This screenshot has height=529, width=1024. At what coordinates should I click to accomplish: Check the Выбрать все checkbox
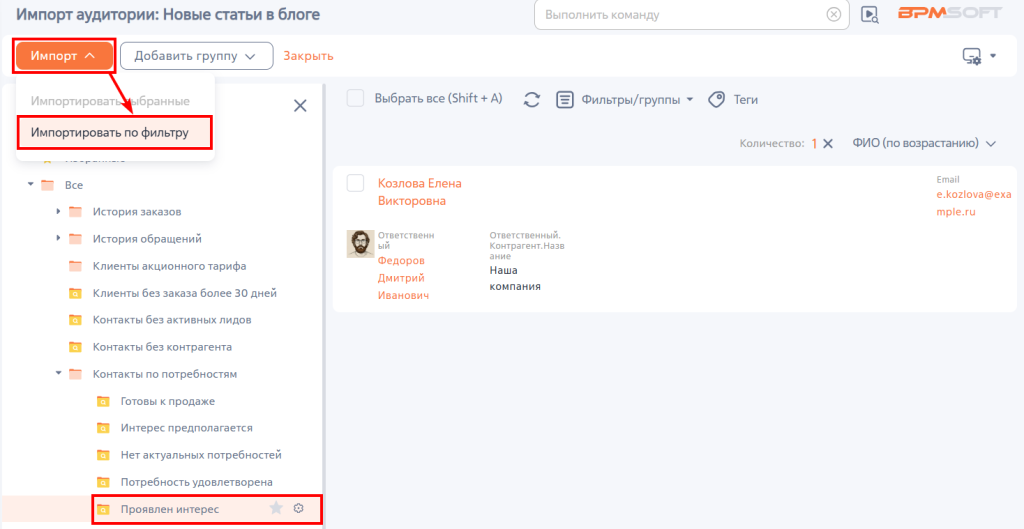point(355,99)
